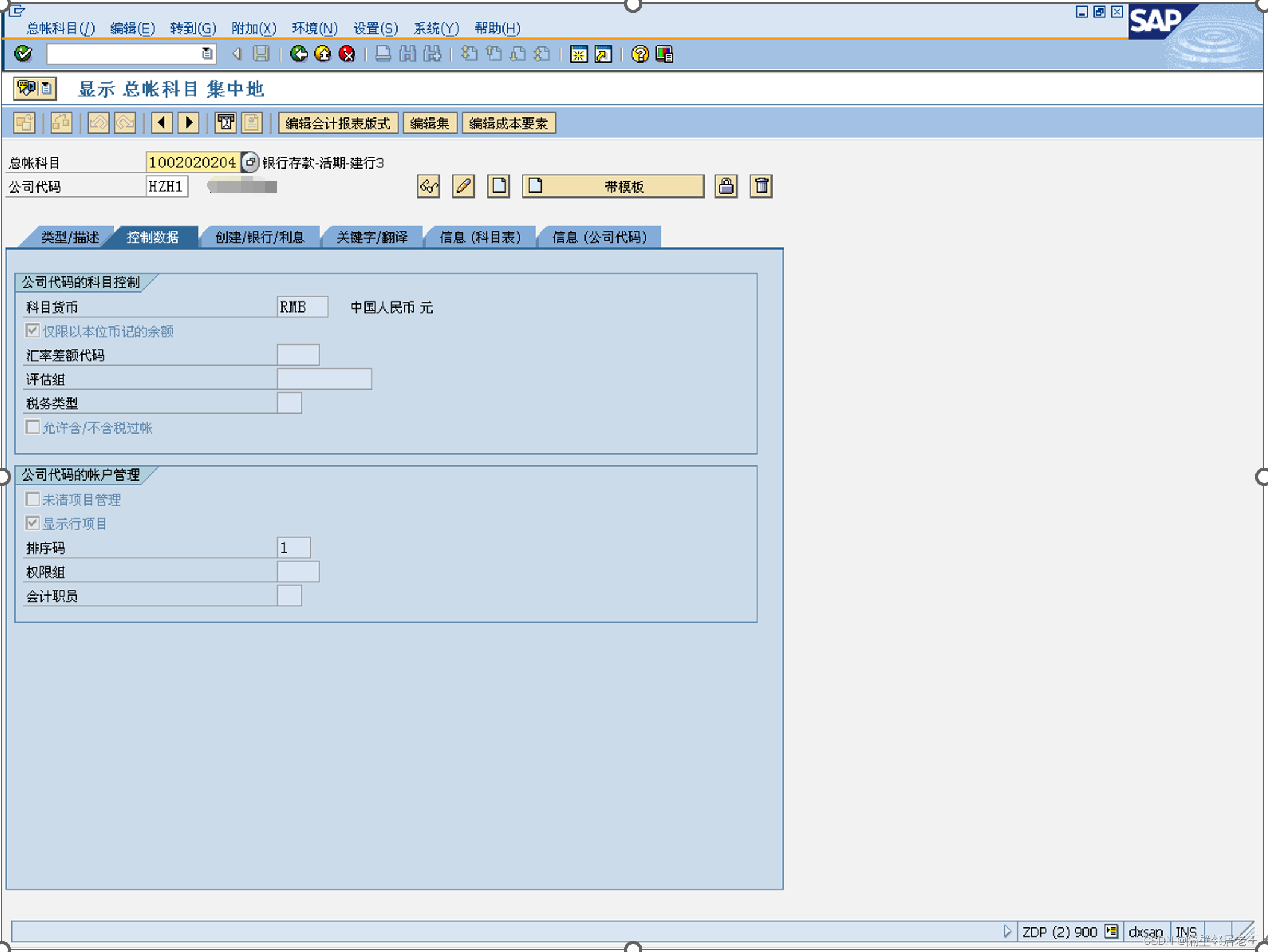The height and width of the screenshot is (952, 1268).
Task: Click the green Back arrow icon
Action: (x=298, y=54)
